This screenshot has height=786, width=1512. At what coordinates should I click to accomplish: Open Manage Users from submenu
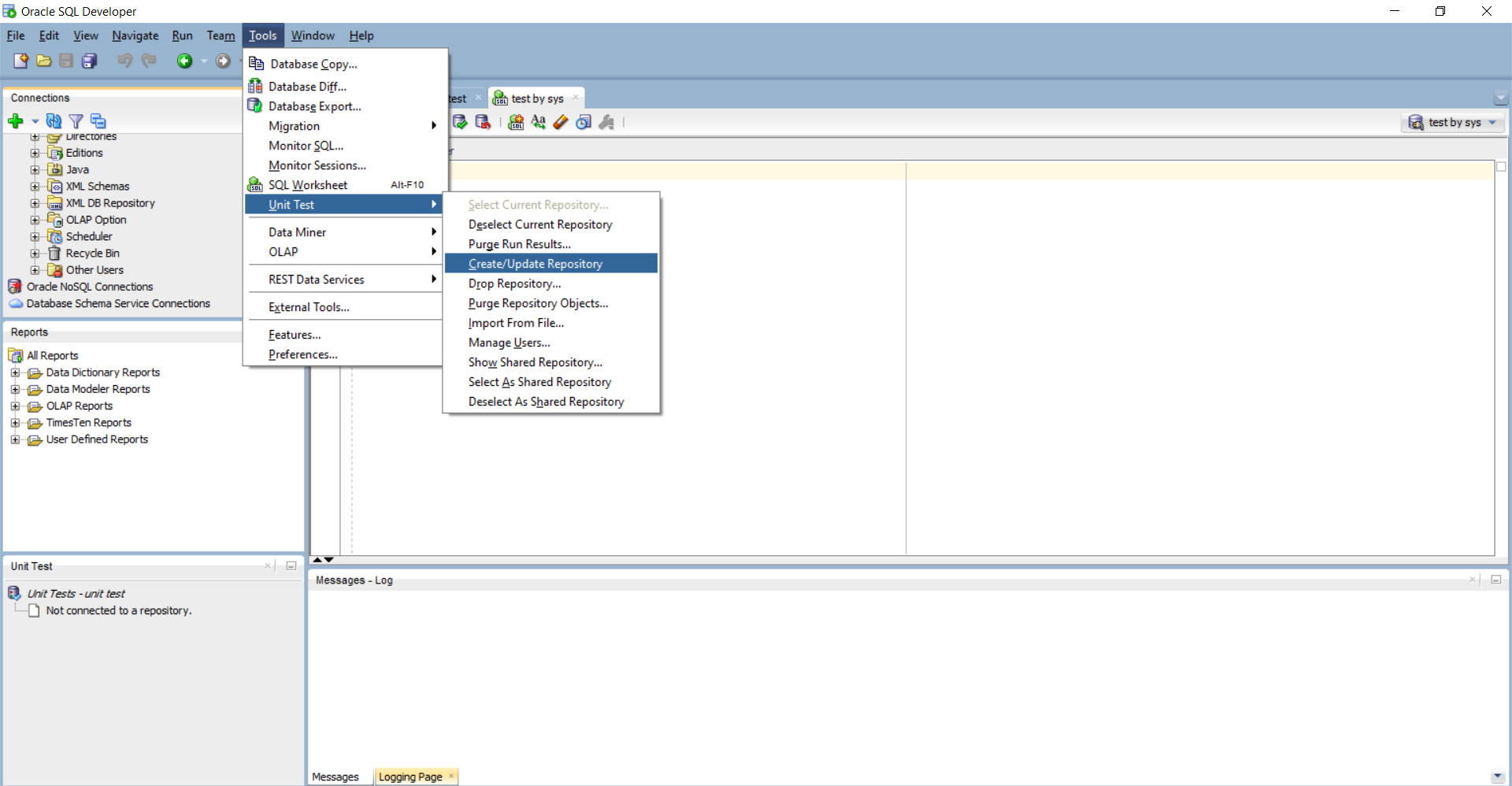pyautogui.click(x=551, y=342)
